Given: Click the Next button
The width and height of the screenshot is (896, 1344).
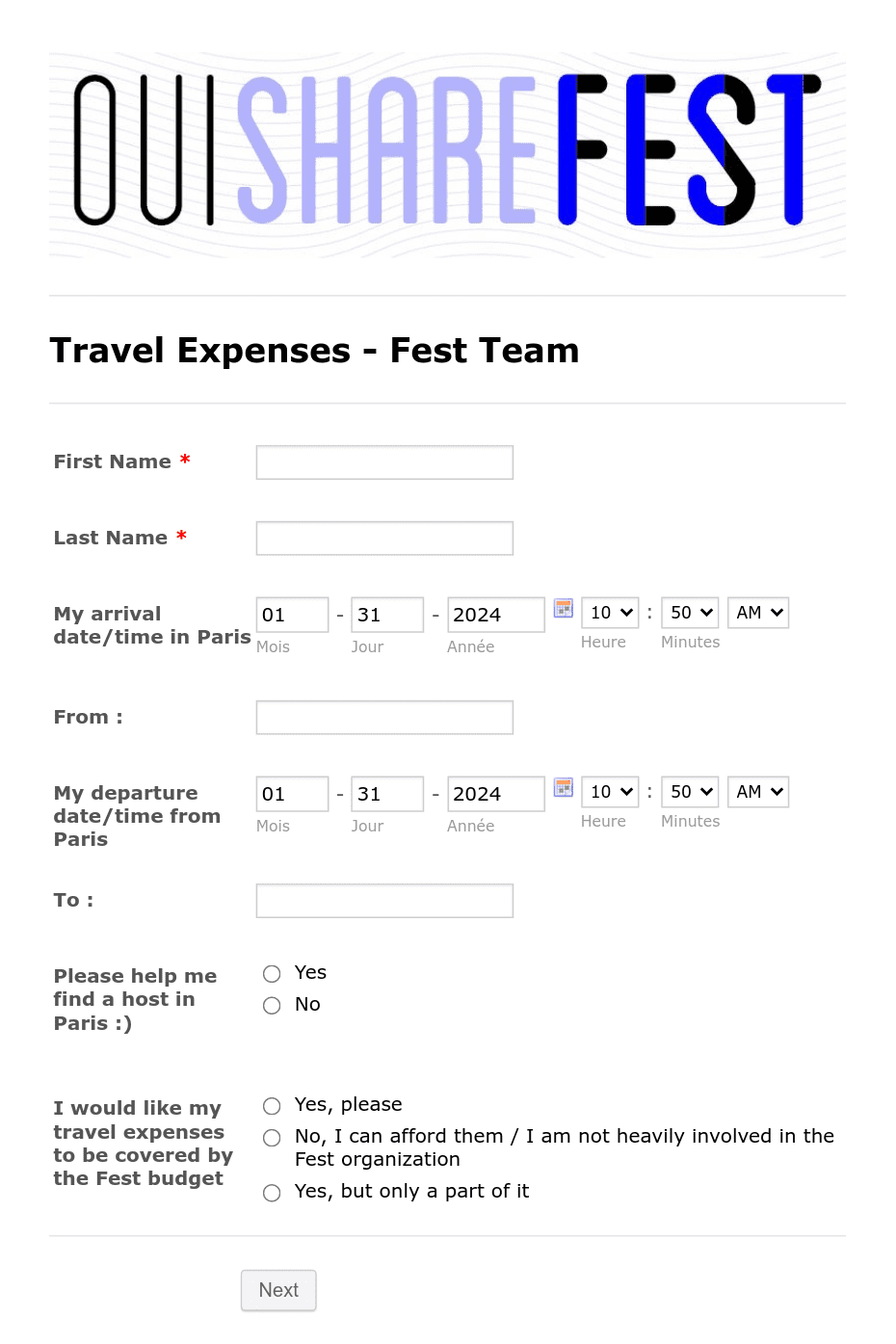Looking at the screenshot, I should [x=278, y=1290].
